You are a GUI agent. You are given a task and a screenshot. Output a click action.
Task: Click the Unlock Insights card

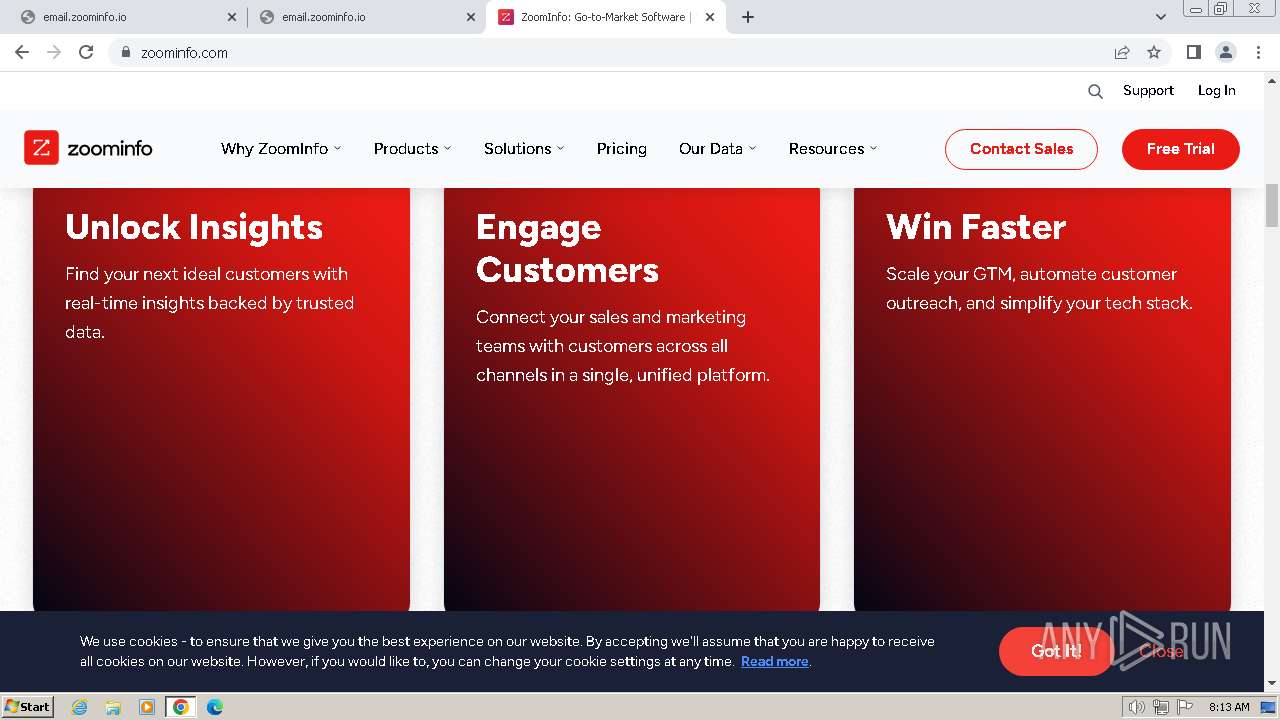click(221, 398)
